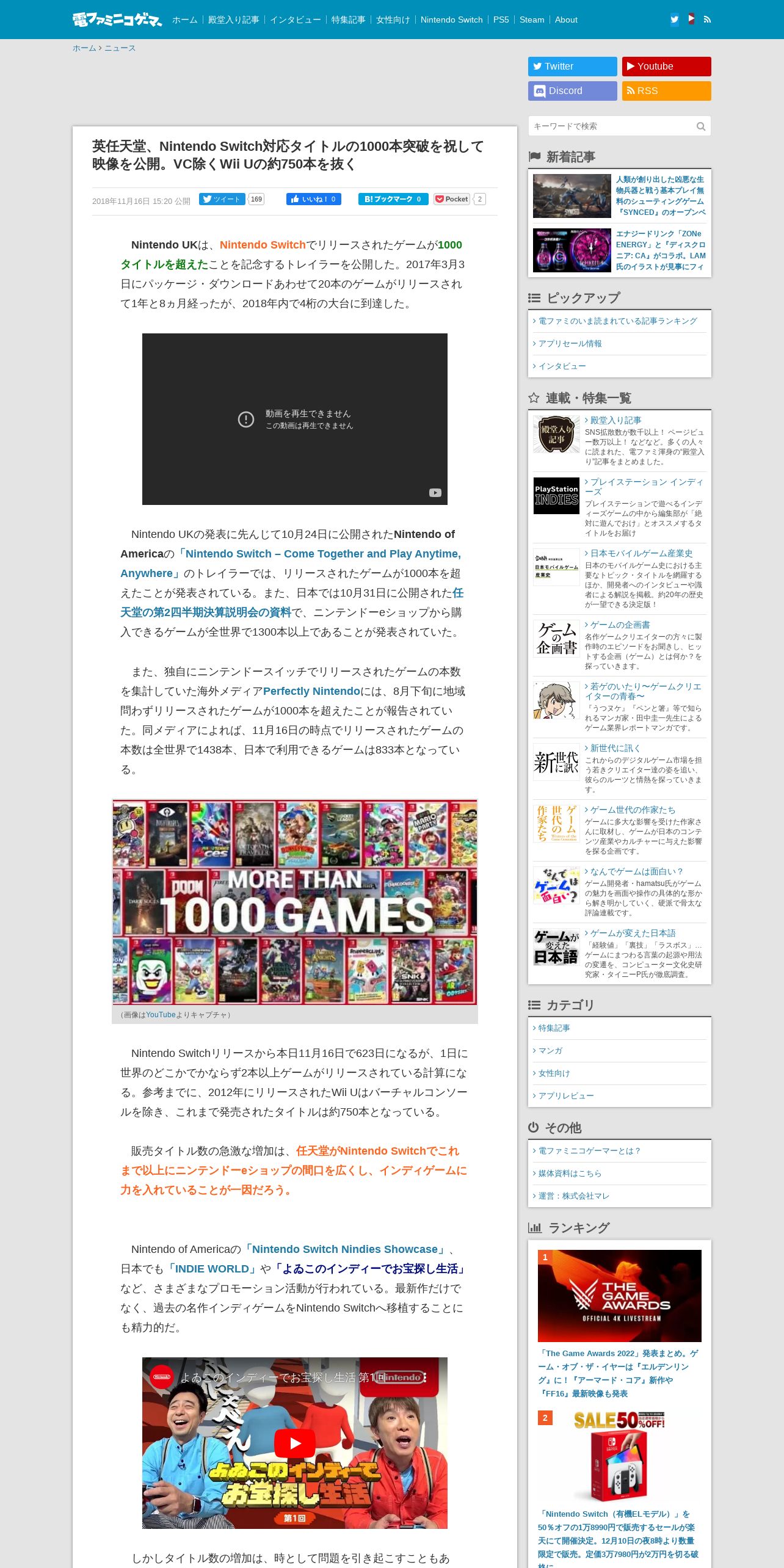Click the キーワードで検索 search field

[x=612, y=126]
